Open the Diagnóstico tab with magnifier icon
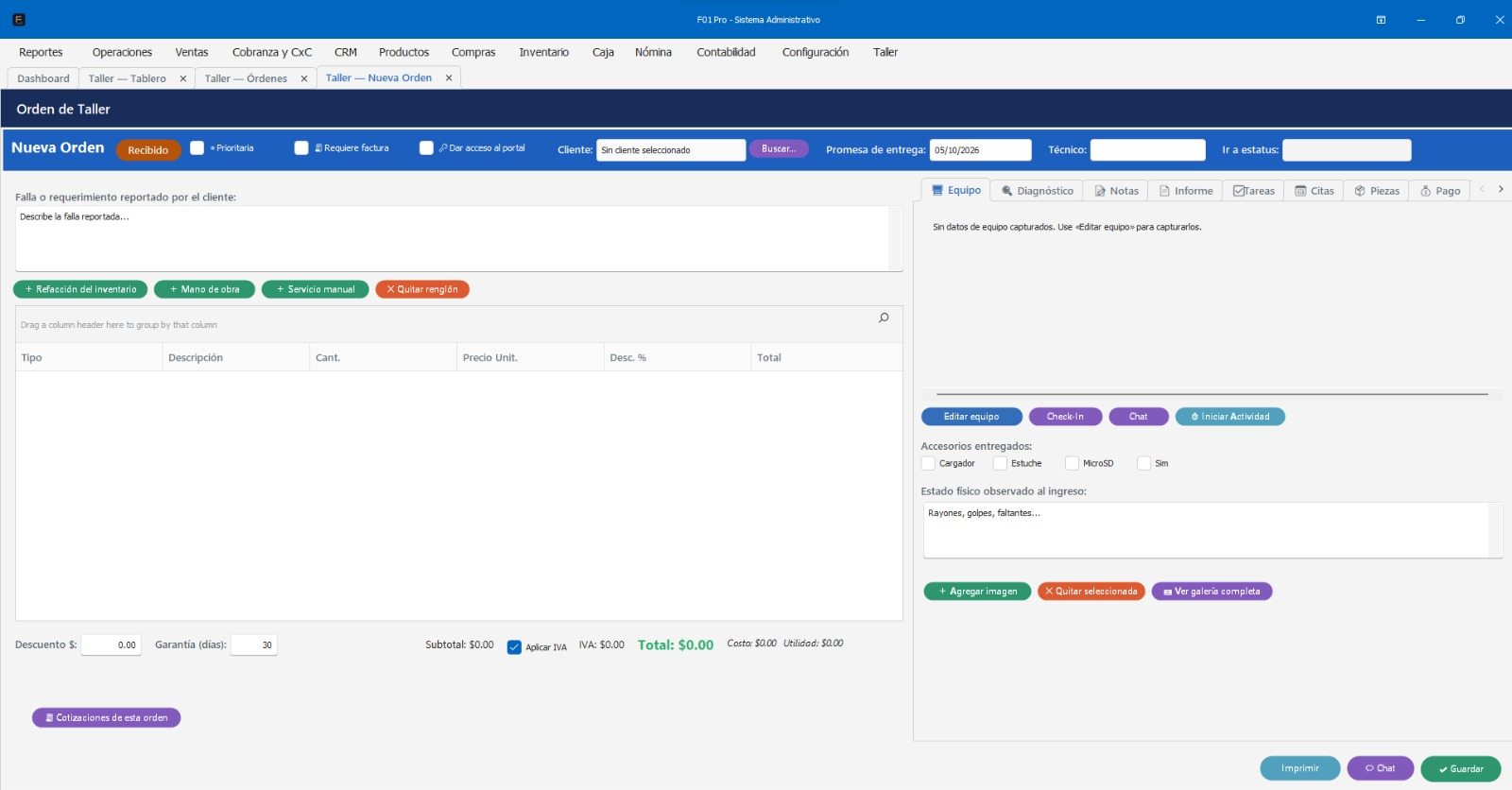The height and width of the screenshot is (790, 1512). point(1037,191)
